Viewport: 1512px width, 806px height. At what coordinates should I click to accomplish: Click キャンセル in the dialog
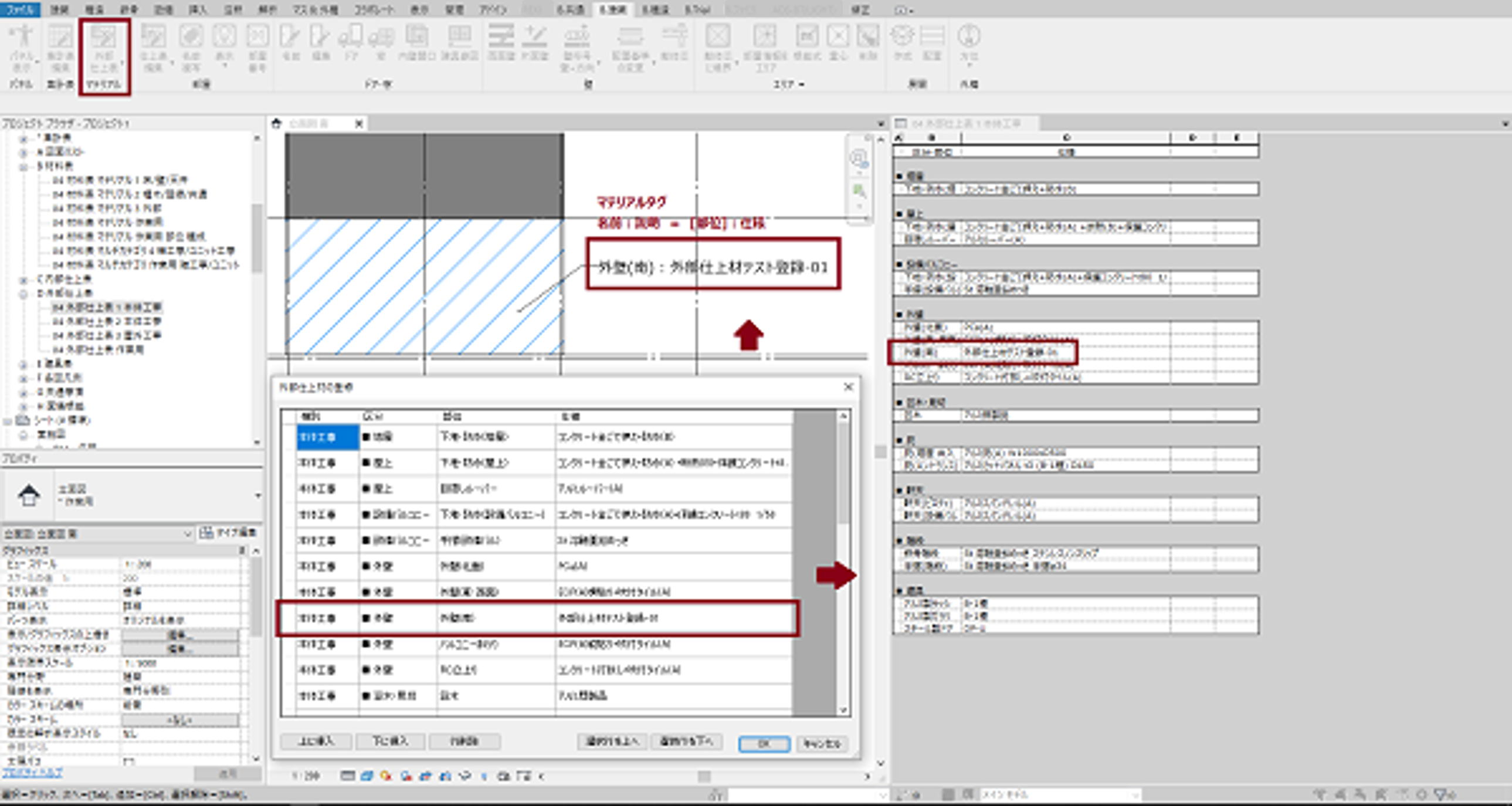coord(822,744)
